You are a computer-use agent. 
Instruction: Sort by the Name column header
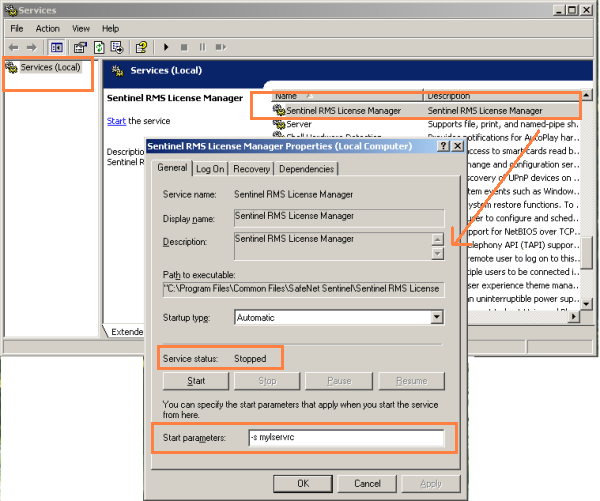[x=347, y=96]
